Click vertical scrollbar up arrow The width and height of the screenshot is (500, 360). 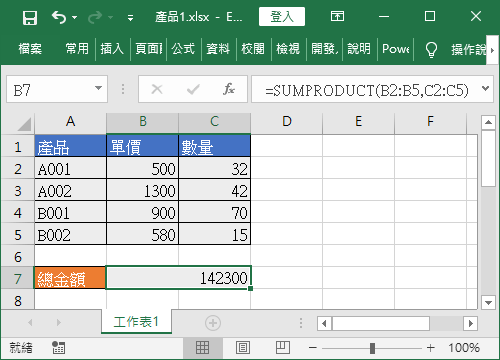point(488,122)
